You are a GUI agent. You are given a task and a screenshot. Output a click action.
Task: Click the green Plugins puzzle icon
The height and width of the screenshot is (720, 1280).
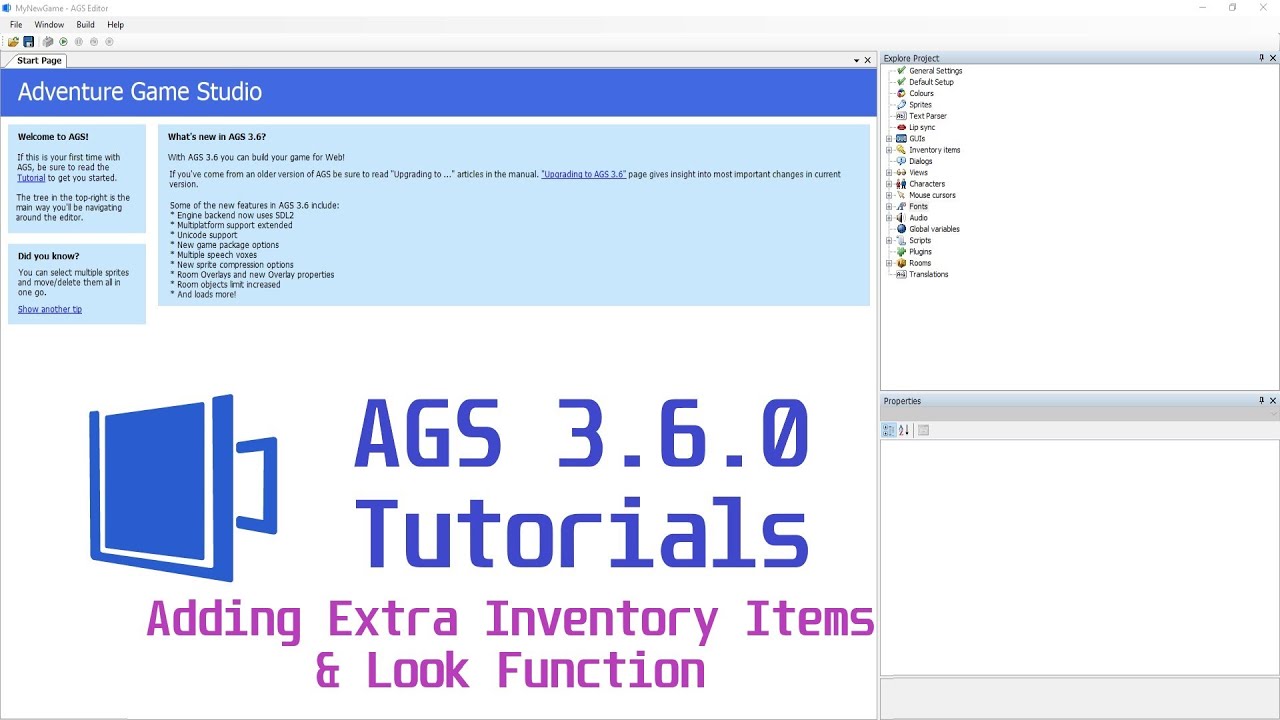pyautogui.click(x=901, y=252)
